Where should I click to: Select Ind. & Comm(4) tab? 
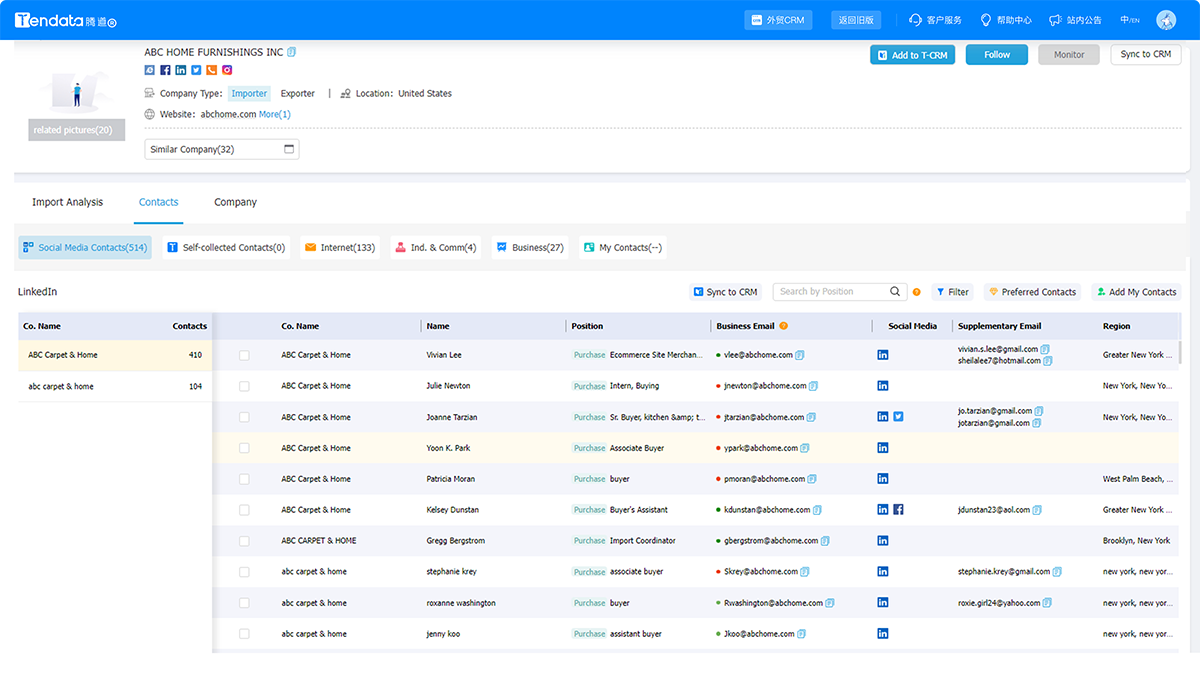tap(436, 247)
